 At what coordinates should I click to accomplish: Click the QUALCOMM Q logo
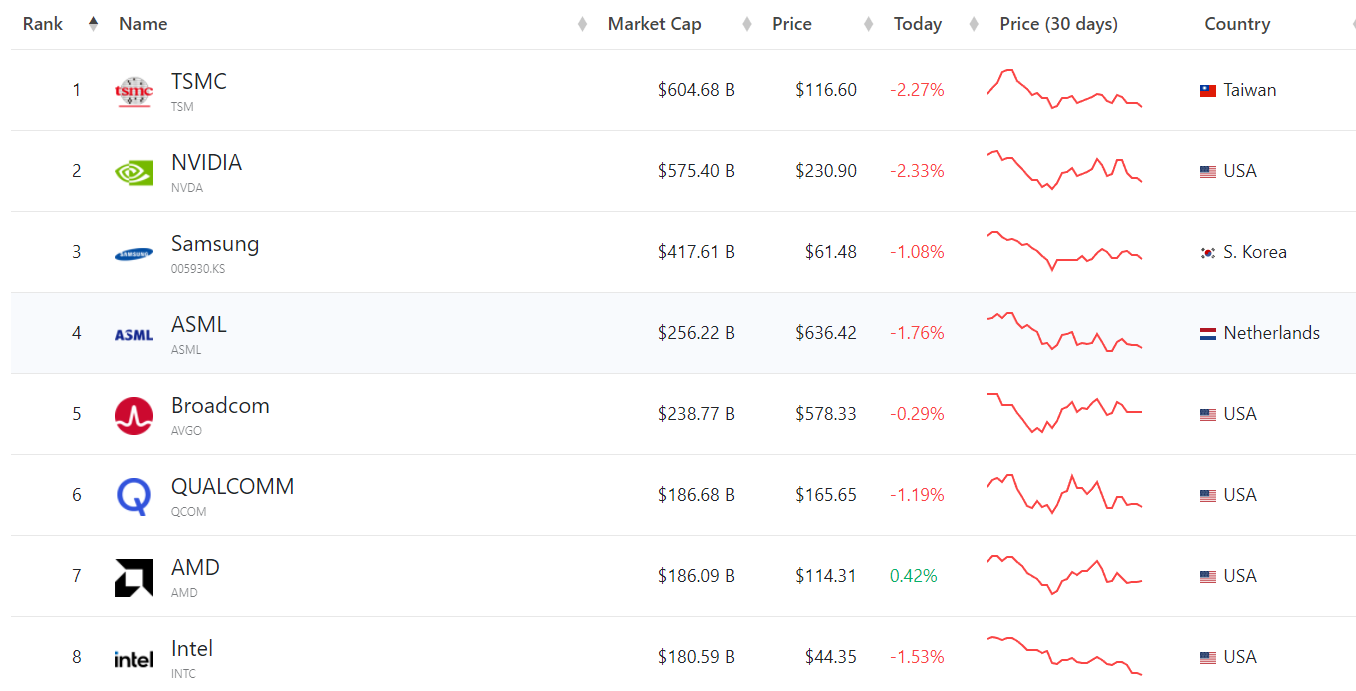pyautogui.click(x=133, y=496)
